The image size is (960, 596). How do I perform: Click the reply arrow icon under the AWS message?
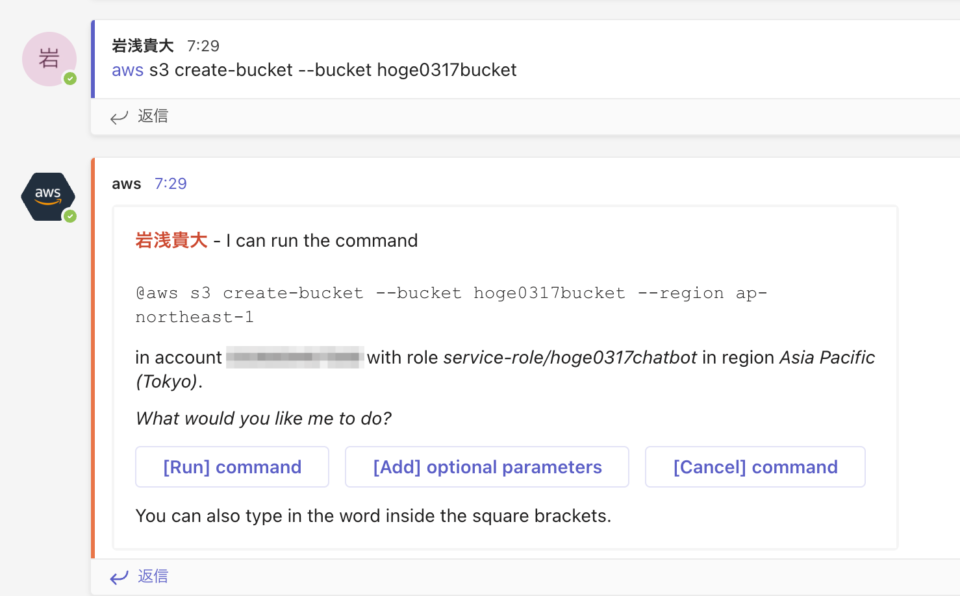(119, 576)
